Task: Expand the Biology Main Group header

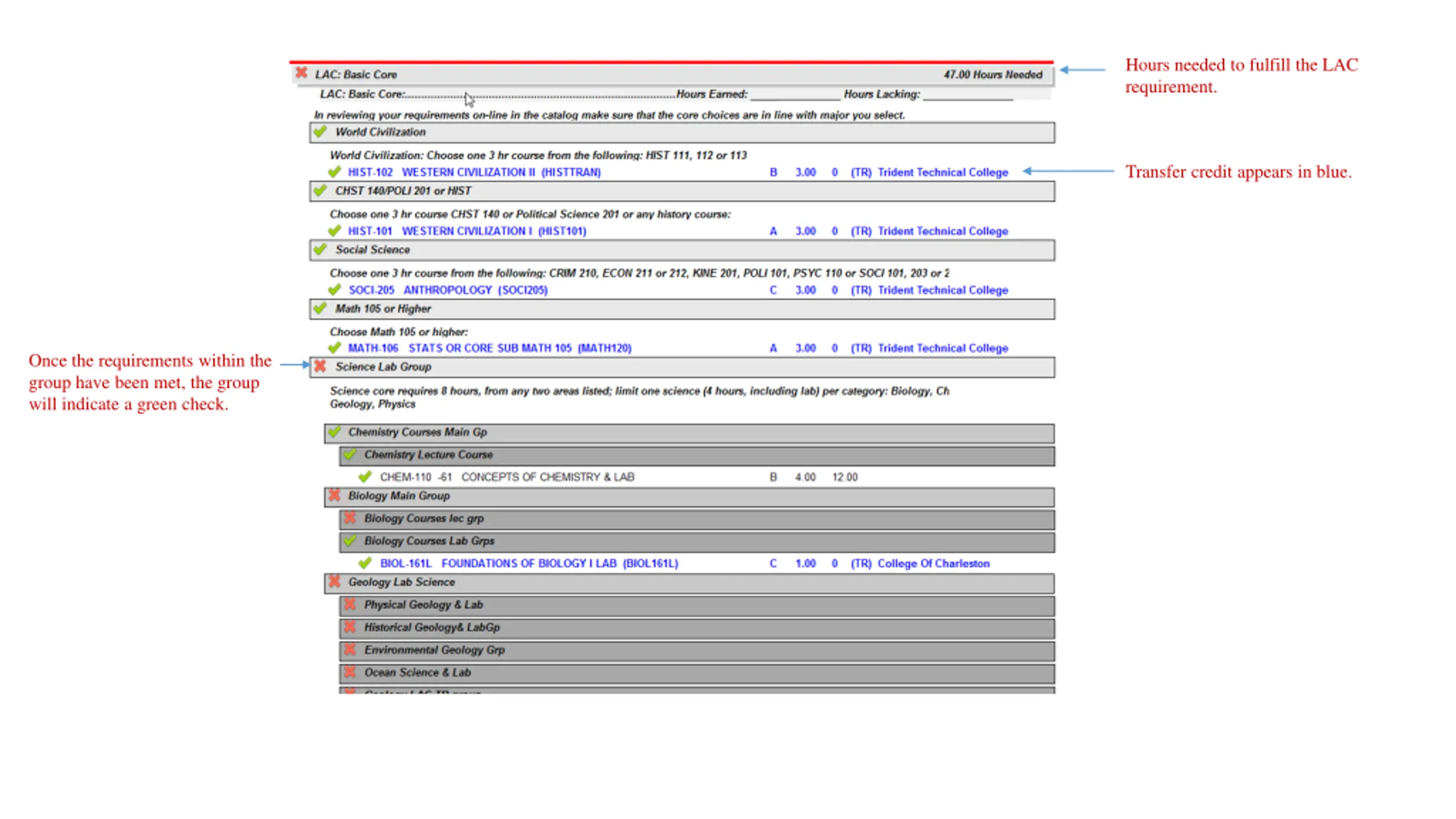Action: pyautogui.click(x=689, y=497)
